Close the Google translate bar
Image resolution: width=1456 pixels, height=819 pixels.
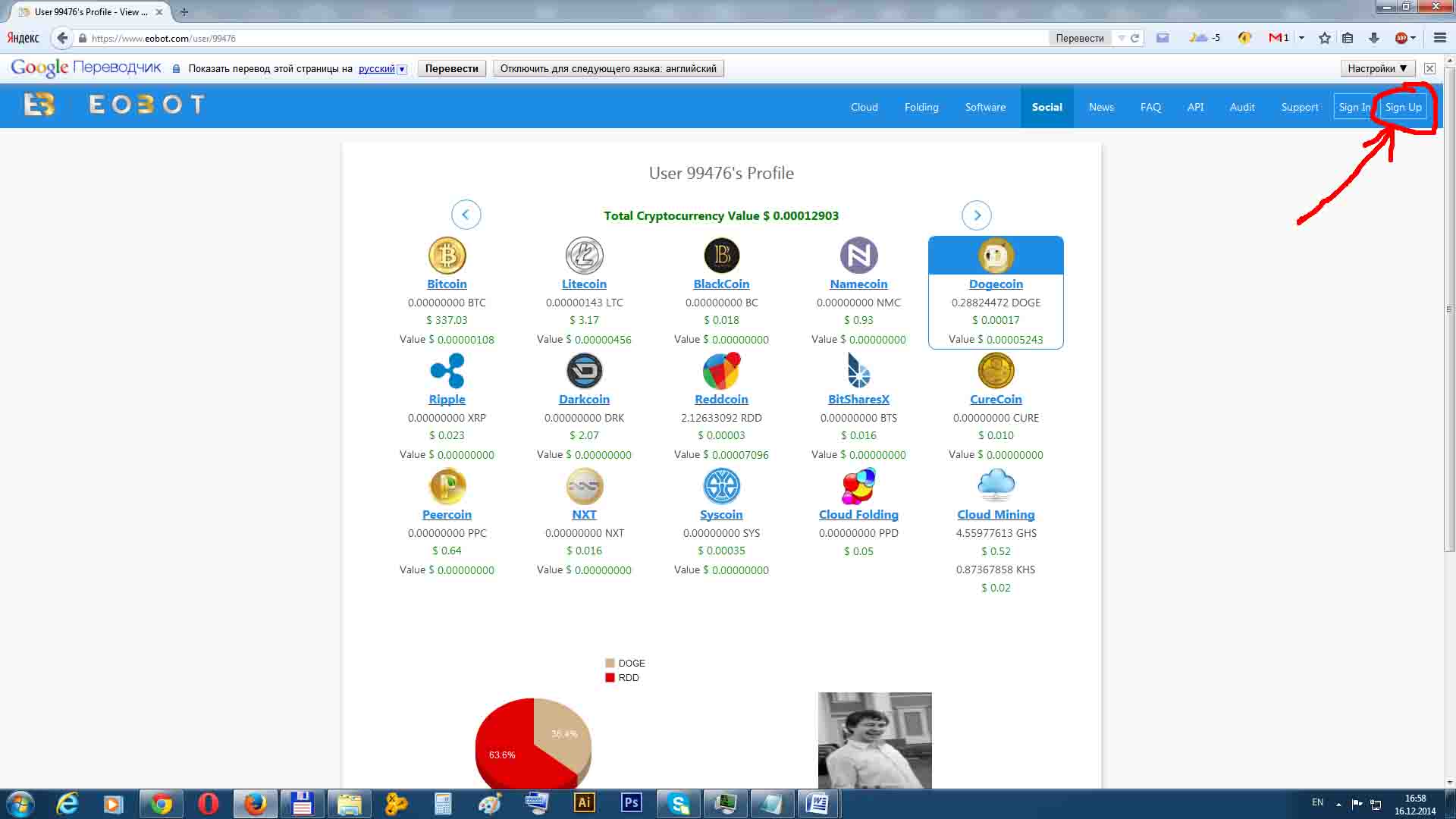(x=1429, y=68)
